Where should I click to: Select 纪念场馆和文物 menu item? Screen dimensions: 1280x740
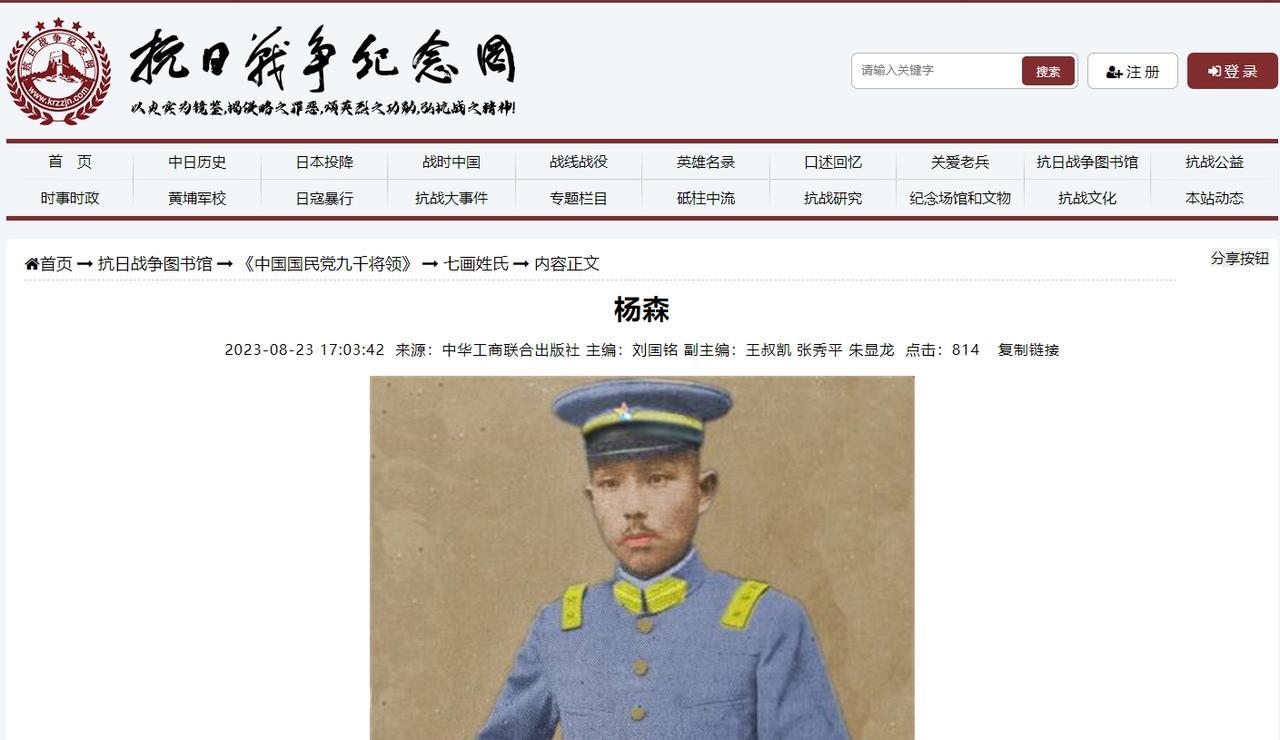tap(960, 198)
